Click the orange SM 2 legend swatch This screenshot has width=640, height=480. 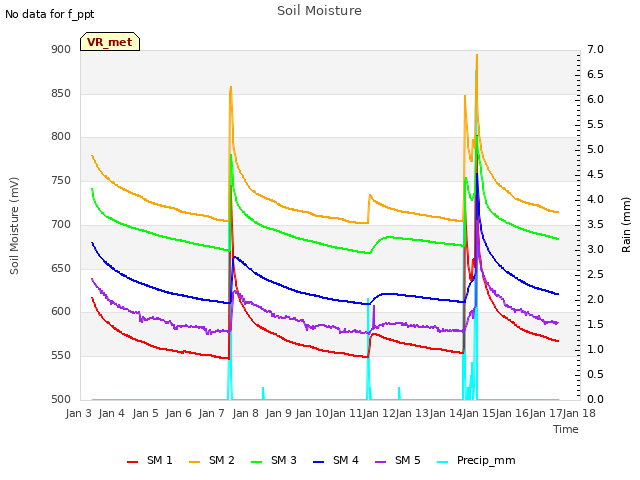pos(195,462)
